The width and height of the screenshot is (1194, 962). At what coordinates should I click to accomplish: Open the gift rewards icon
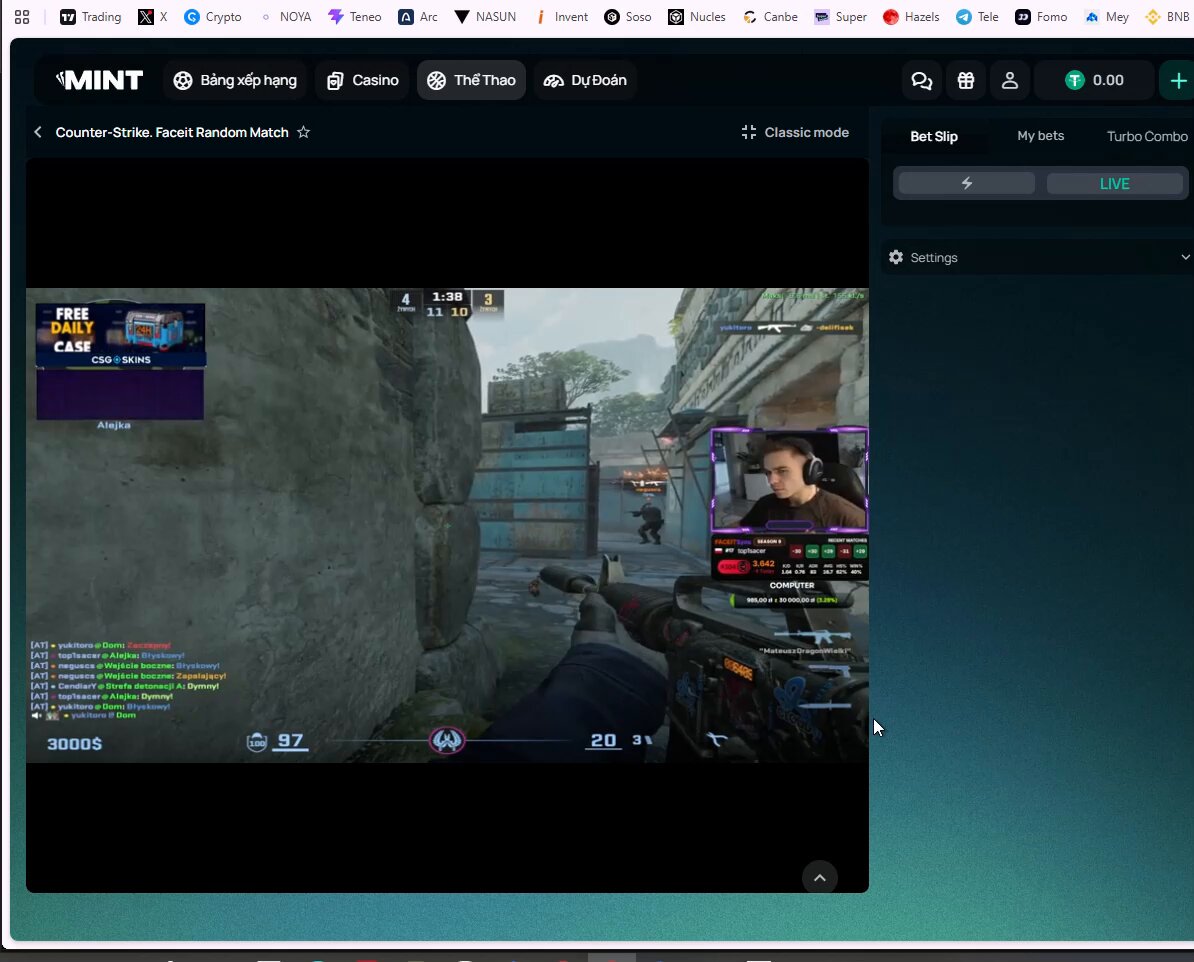(x=966, y=80)
